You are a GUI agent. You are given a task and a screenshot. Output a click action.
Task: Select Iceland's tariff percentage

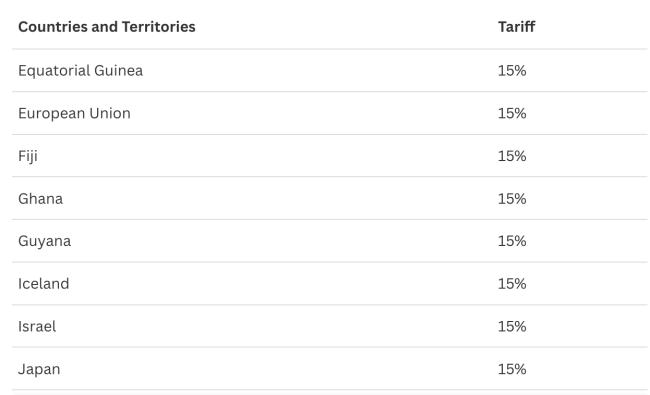(x=512, y=284)
